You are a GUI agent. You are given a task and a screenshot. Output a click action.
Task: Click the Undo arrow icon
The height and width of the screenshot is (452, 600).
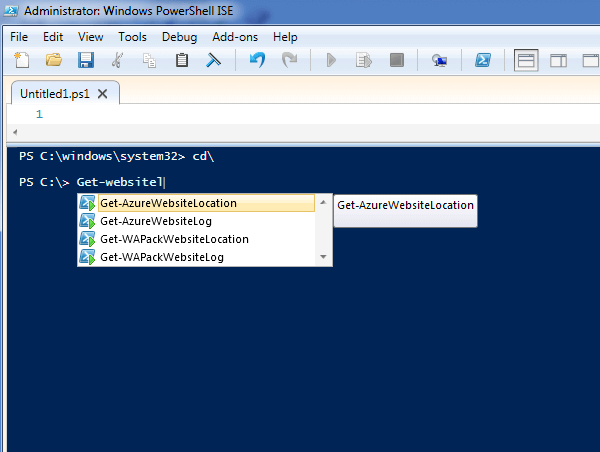257,60
